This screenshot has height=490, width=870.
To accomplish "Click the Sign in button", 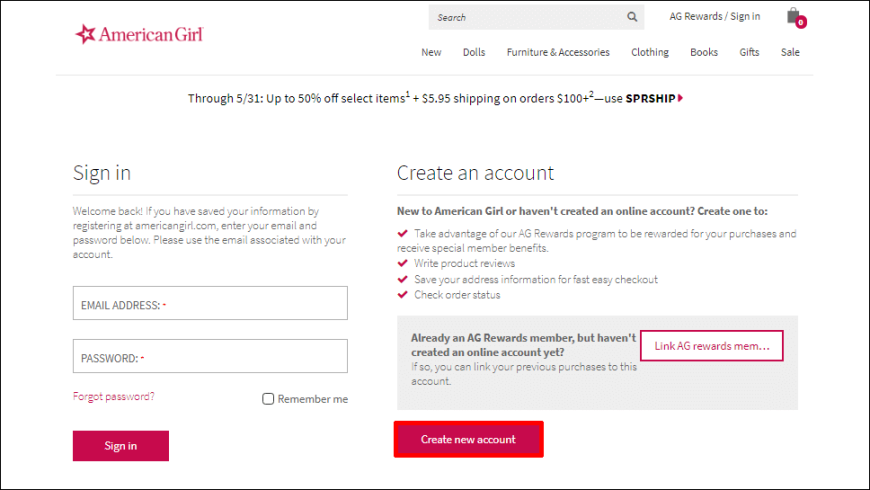I will click(x=120, y=446).
